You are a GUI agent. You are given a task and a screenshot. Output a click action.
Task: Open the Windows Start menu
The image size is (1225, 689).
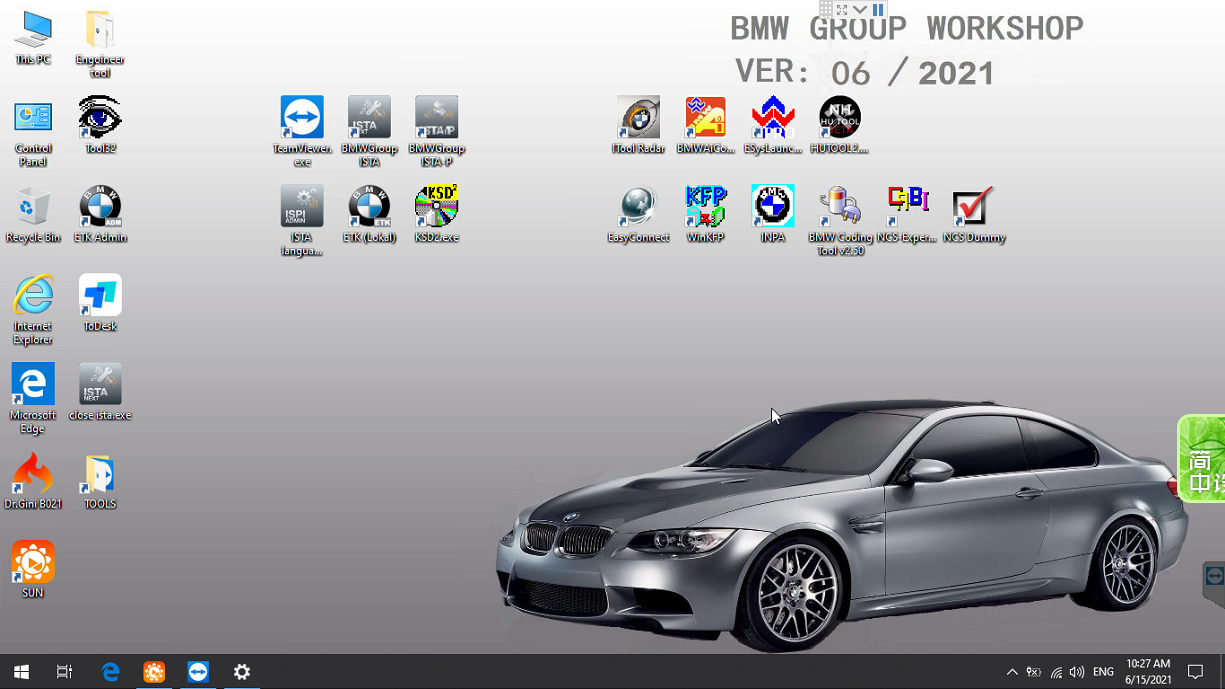click(x=21, y=672)
